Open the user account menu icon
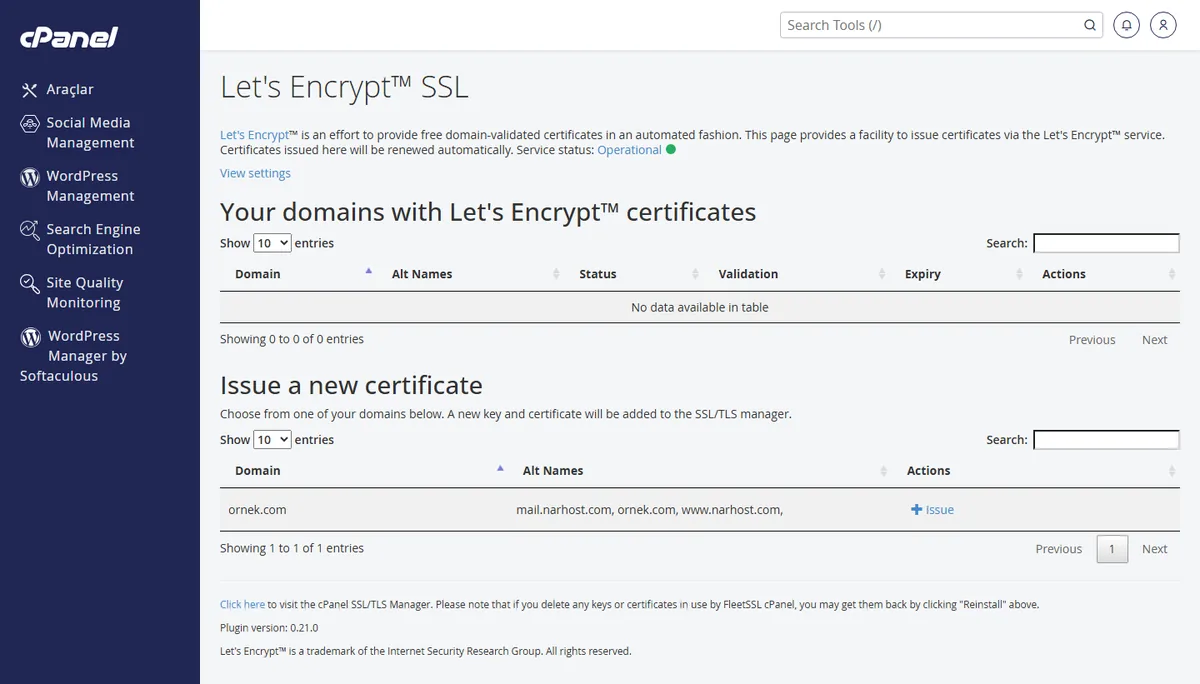Image resolution: width=1200 pixels, height=684 pixels. [x=1163, y=25]
